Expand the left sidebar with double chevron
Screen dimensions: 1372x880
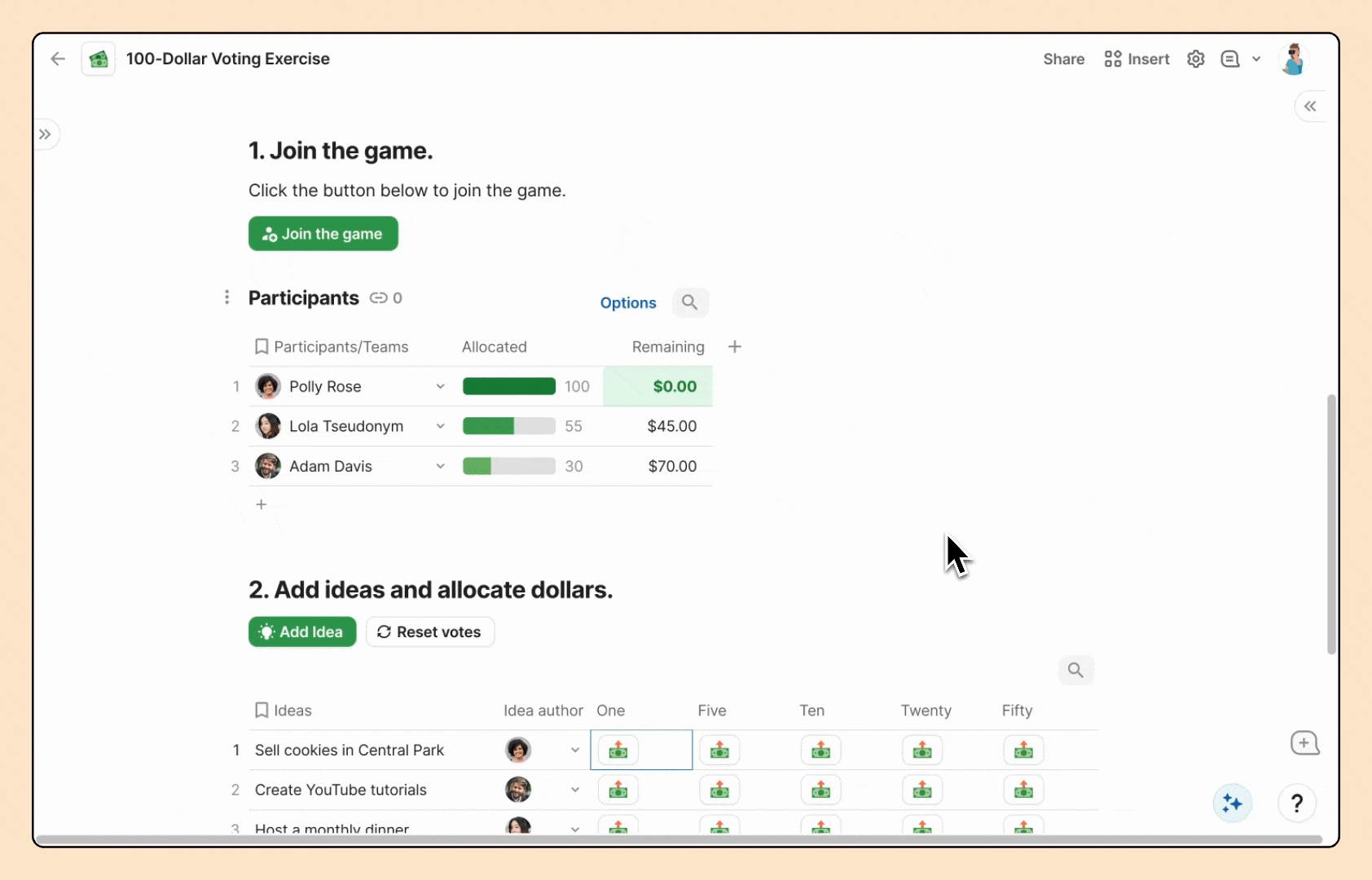pos(45,134)
